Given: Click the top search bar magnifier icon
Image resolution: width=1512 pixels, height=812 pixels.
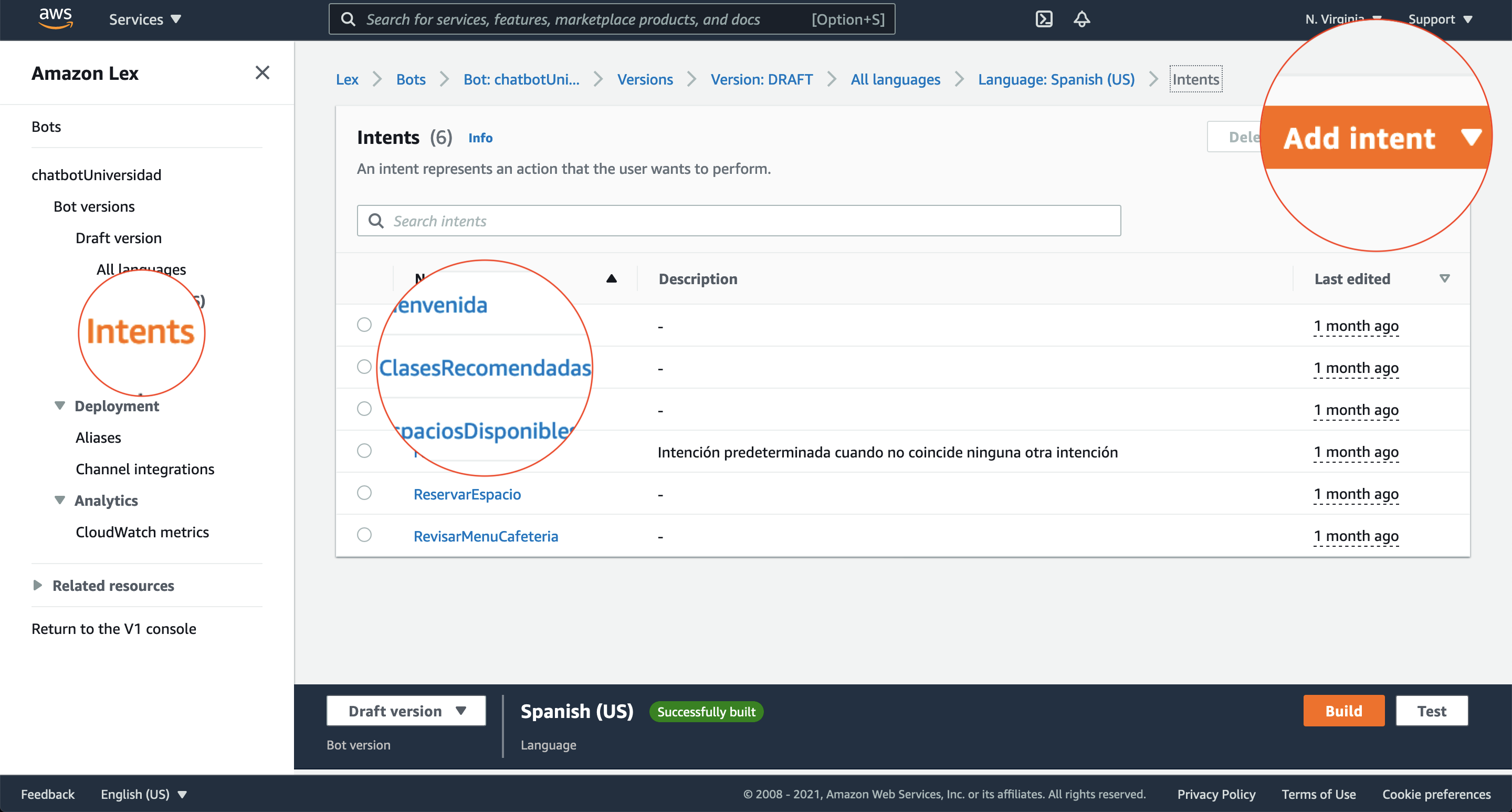Looking at the screenshot, I should click(348, 19).
